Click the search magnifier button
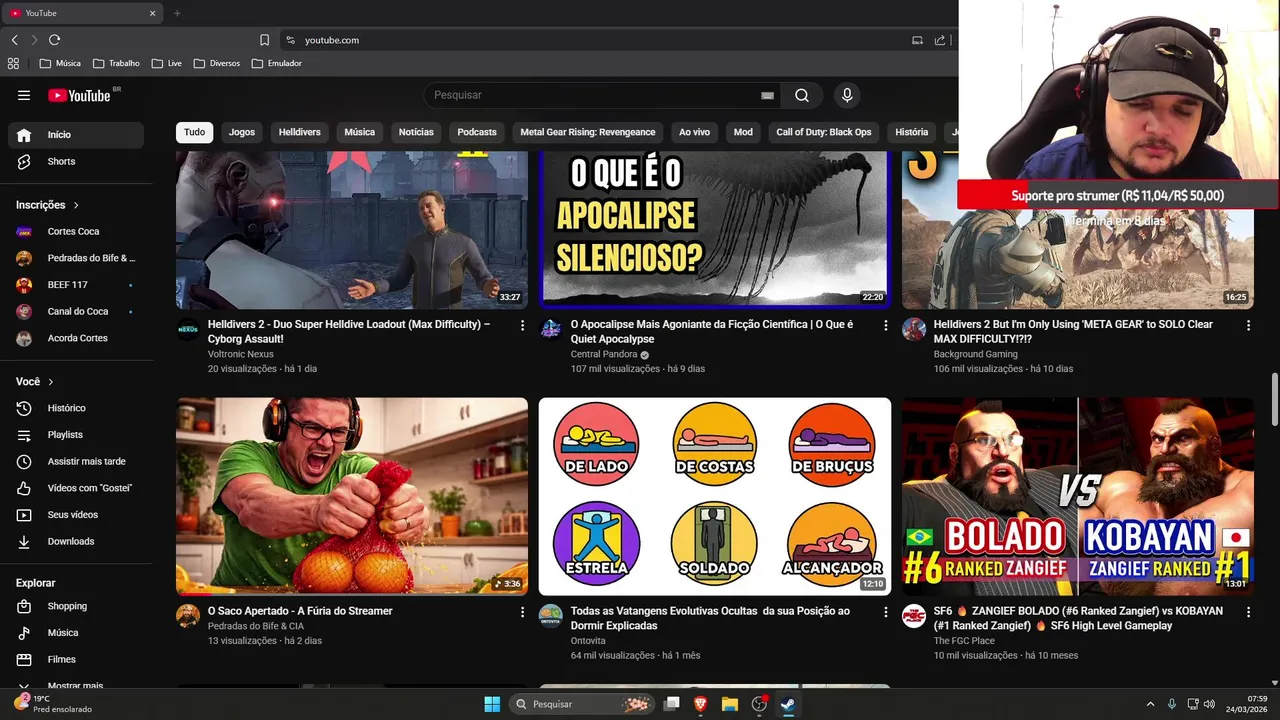 pos(802,95)
